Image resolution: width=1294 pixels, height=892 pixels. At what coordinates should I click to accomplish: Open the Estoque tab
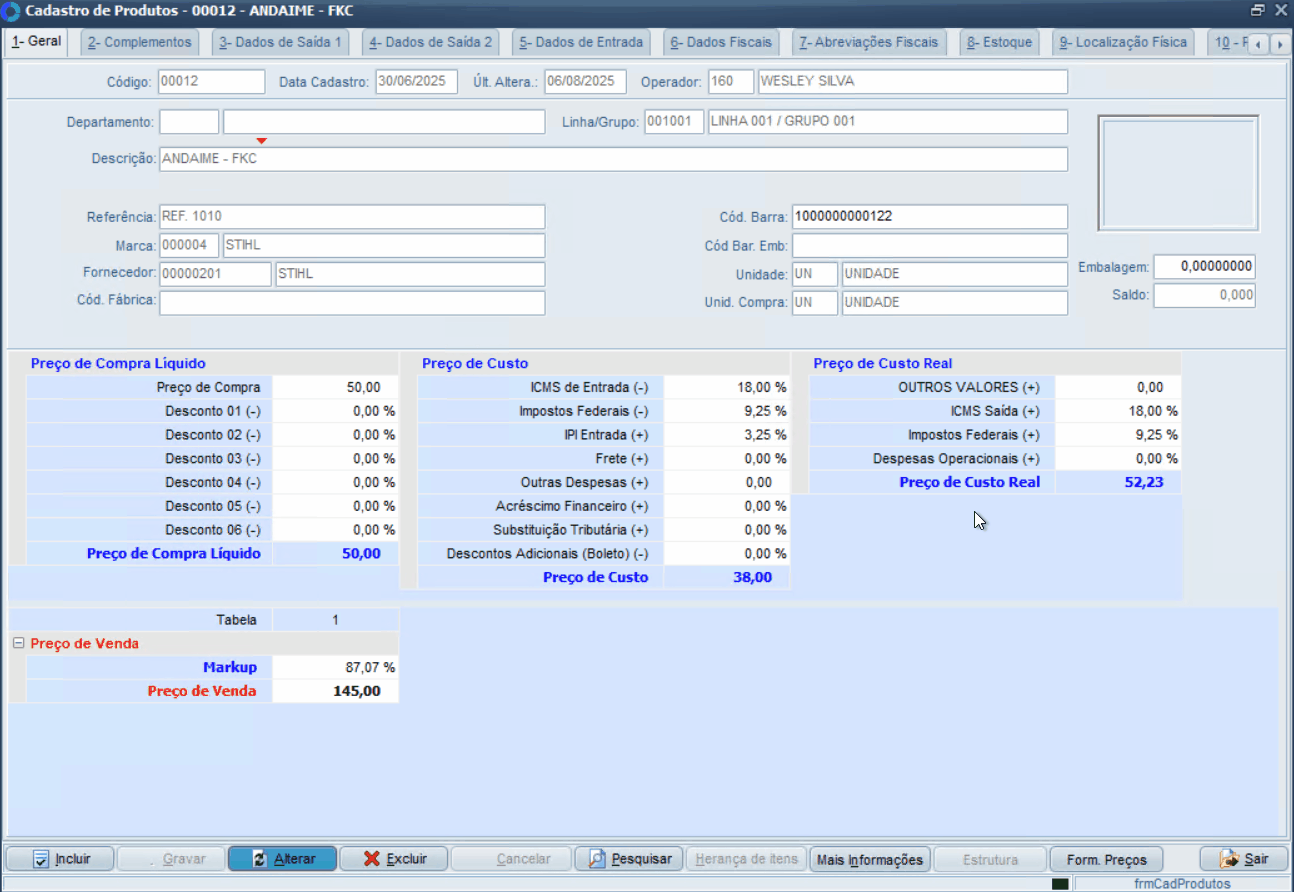pyautogui.click(x=999, y=42)
